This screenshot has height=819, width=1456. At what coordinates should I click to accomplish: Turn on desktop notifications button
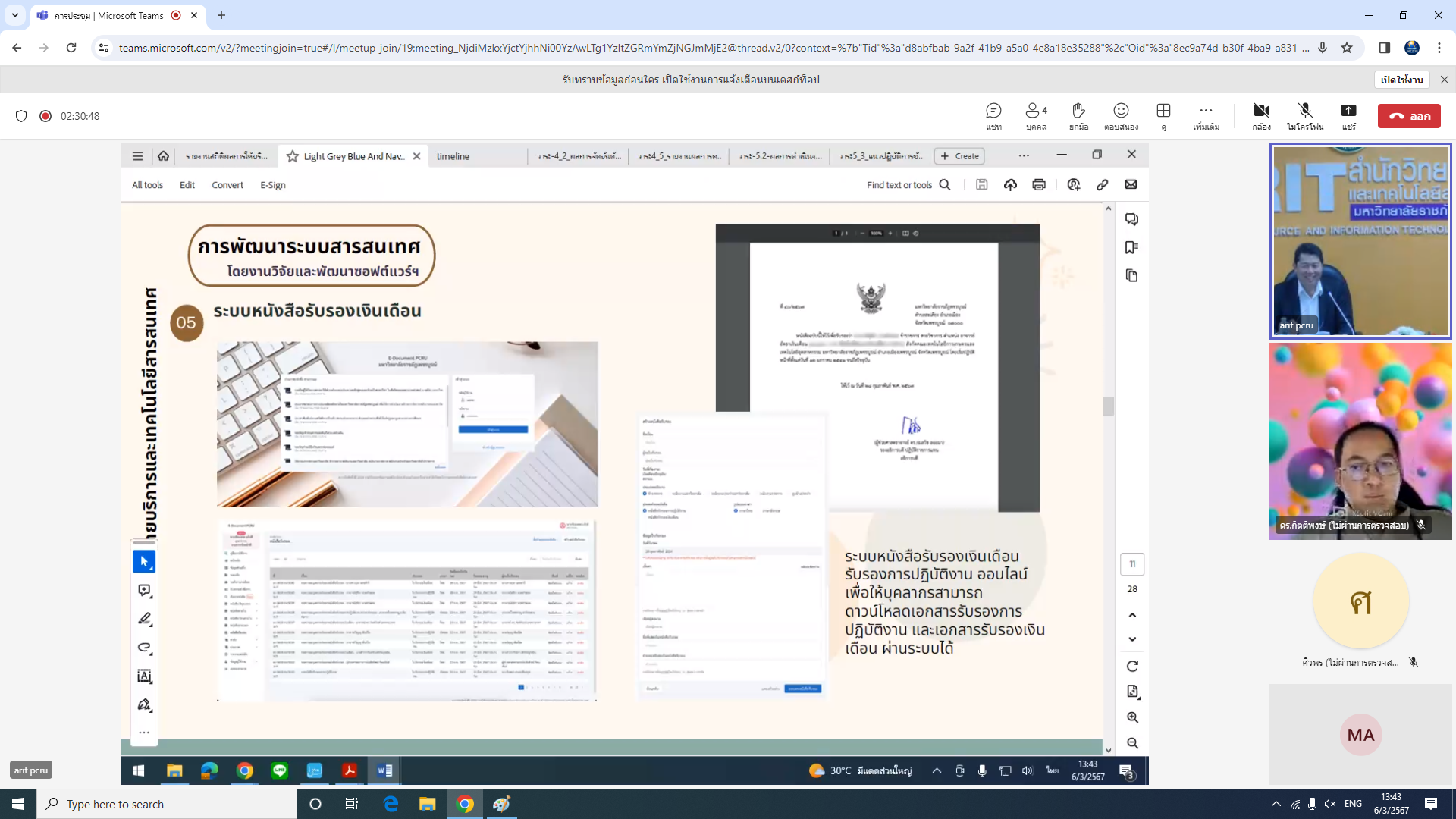(1401, 80)
